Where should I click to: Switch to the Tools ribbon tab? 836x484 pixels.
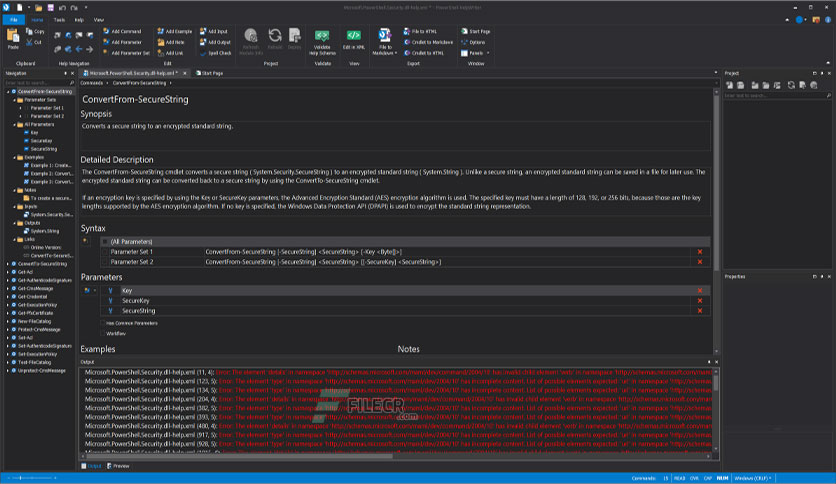pos(59,20)
